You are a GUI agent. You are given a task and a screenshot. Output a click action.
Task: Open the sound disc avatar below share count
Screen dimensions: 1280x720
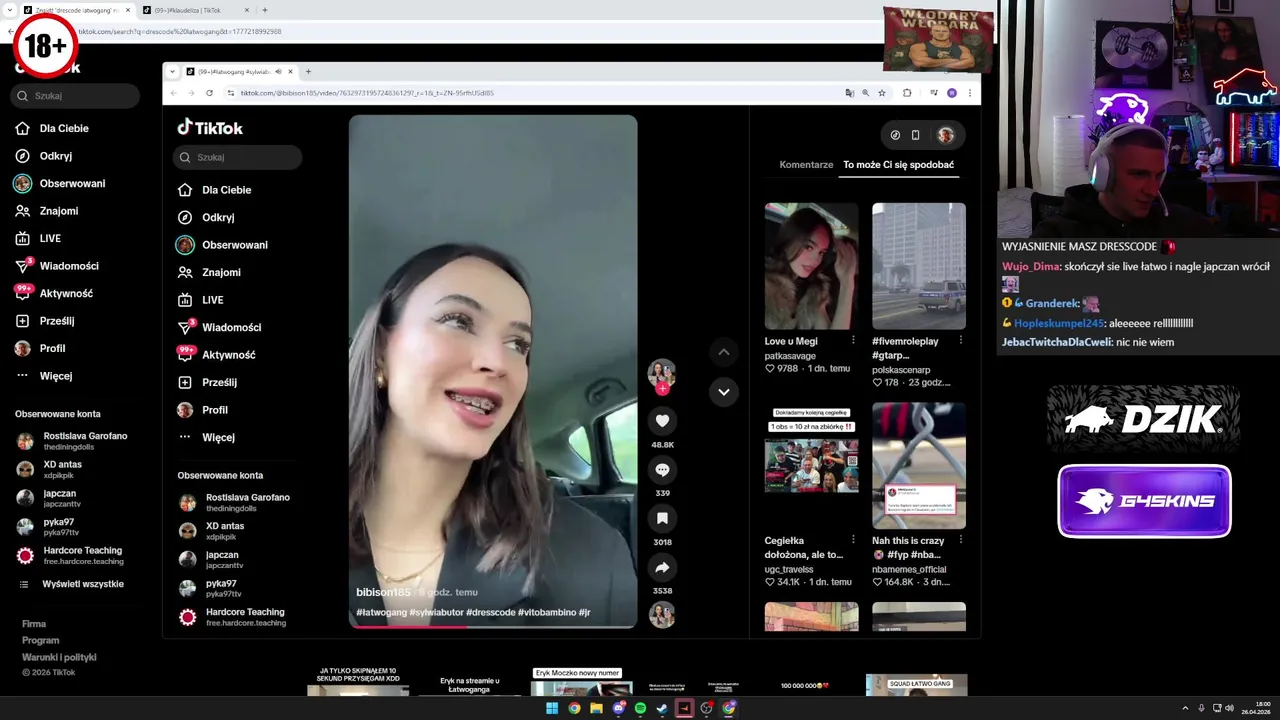(662, 615)
